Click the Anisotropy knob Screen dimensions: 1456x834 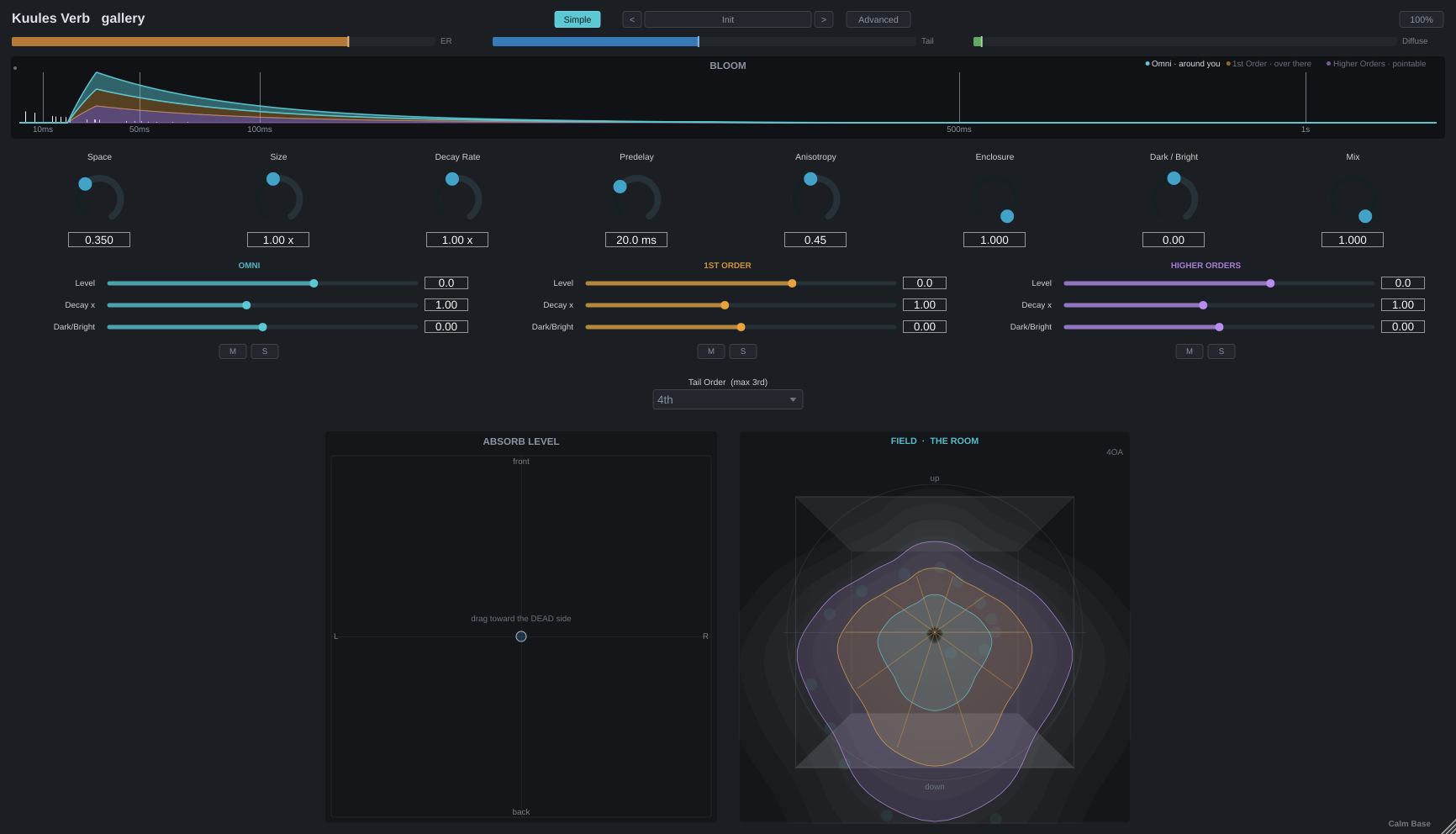click(x=815, y=198)
